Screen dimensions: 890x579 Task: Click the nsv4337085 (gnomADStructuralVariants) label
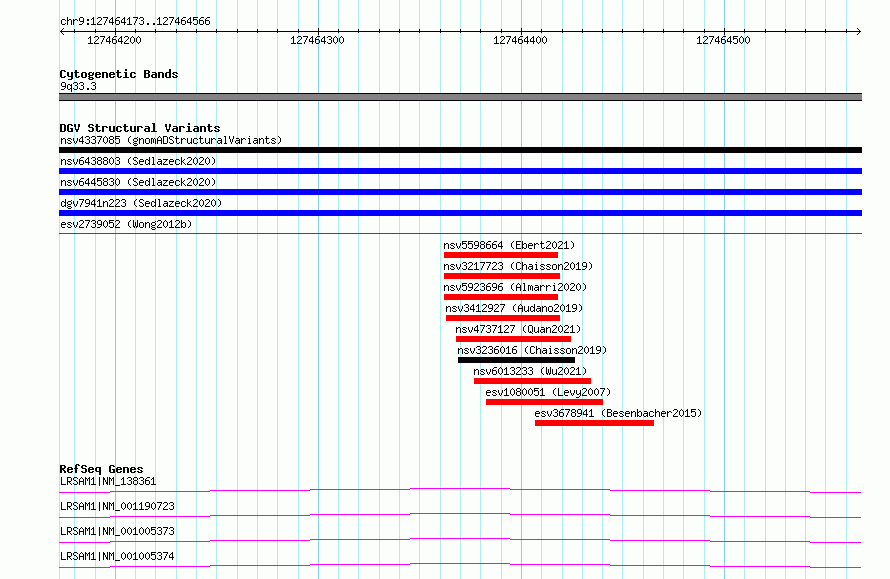tap(171, 140)
